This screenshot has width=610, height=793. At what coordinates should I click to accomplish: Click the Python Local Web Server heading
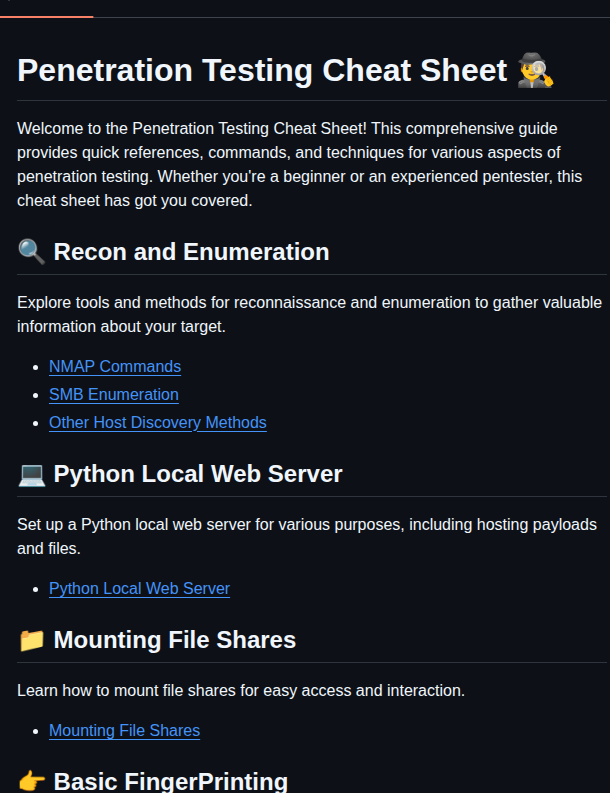click(198, 474)
